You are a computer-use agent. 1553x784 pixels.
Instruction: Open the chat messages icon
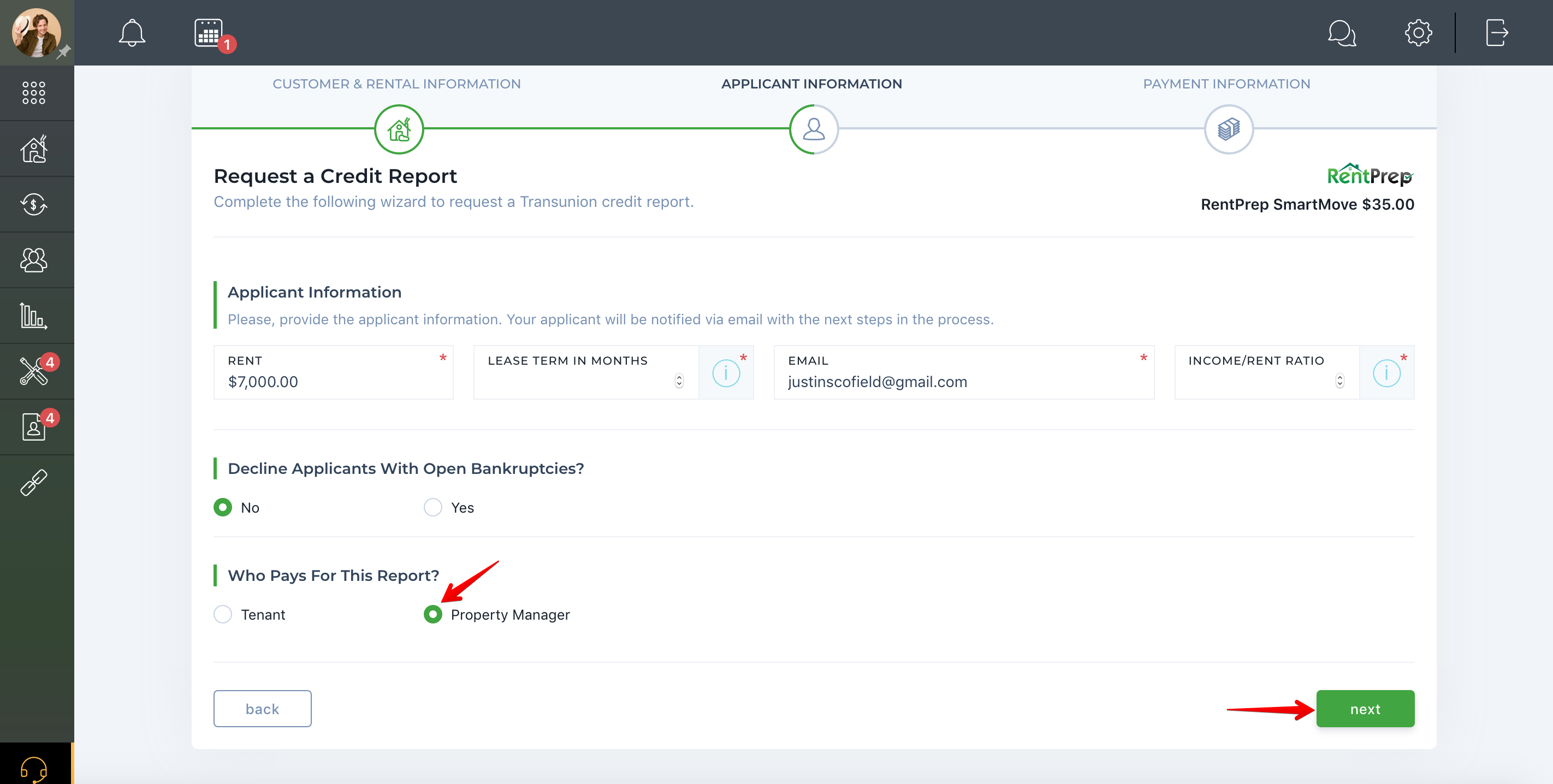tap(1341, 33)
